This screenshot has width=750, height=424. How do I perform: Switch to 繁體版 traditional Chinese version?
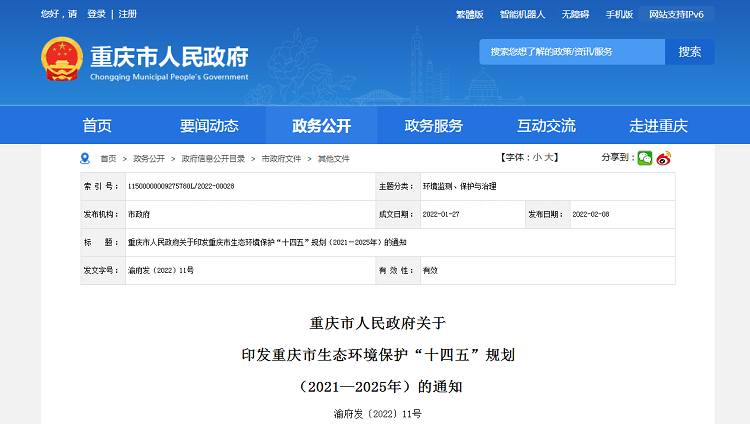469,14
